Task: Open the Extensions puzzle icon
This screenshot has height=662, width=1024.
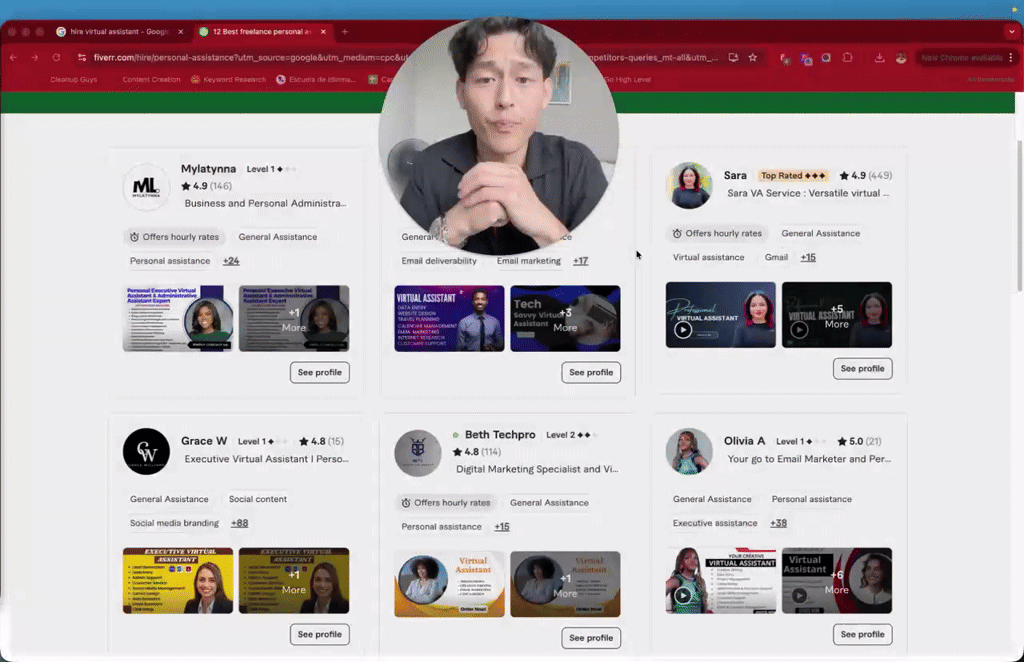Action: [x=848, y=57]
